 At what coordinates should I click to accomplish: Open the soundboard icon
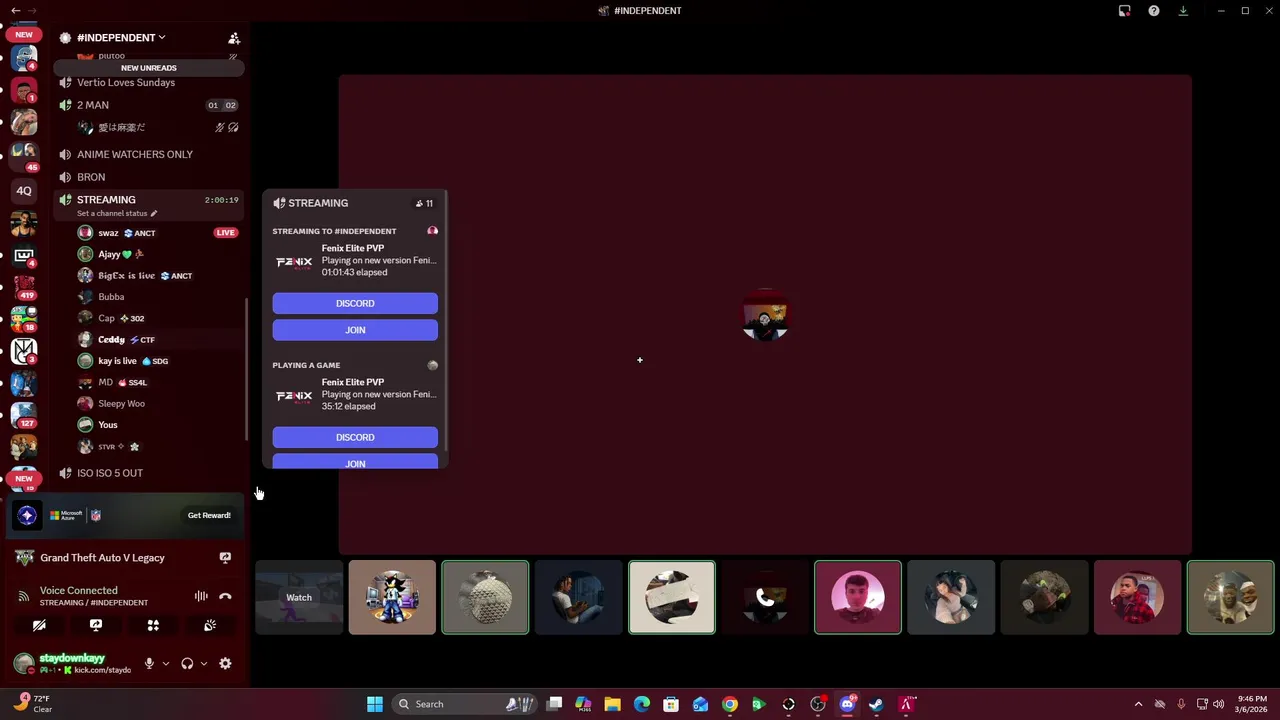pyautogui.click(x=210, y=625)
